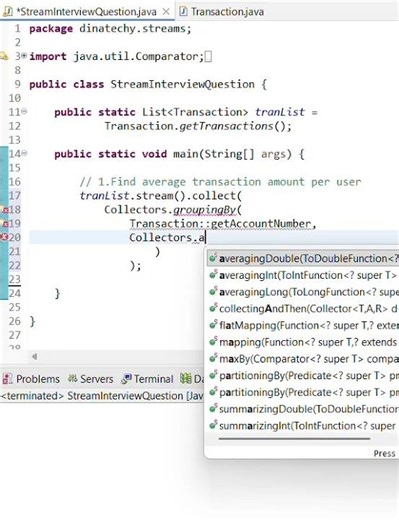The image size is (399, 520).
Task: Choose flatMapping completion proposal
Action: pyautogui.click(x=303, y=325)
